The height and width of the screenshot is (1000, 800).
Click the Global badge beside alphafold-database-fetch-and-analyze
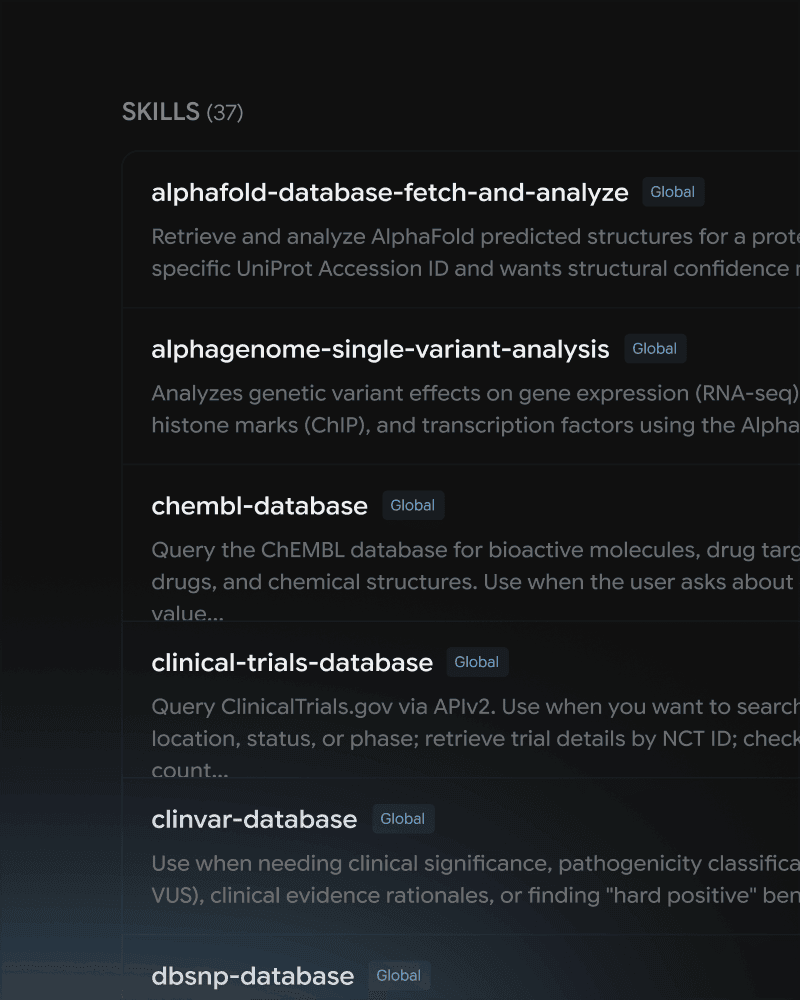click(x=673, y=192)
